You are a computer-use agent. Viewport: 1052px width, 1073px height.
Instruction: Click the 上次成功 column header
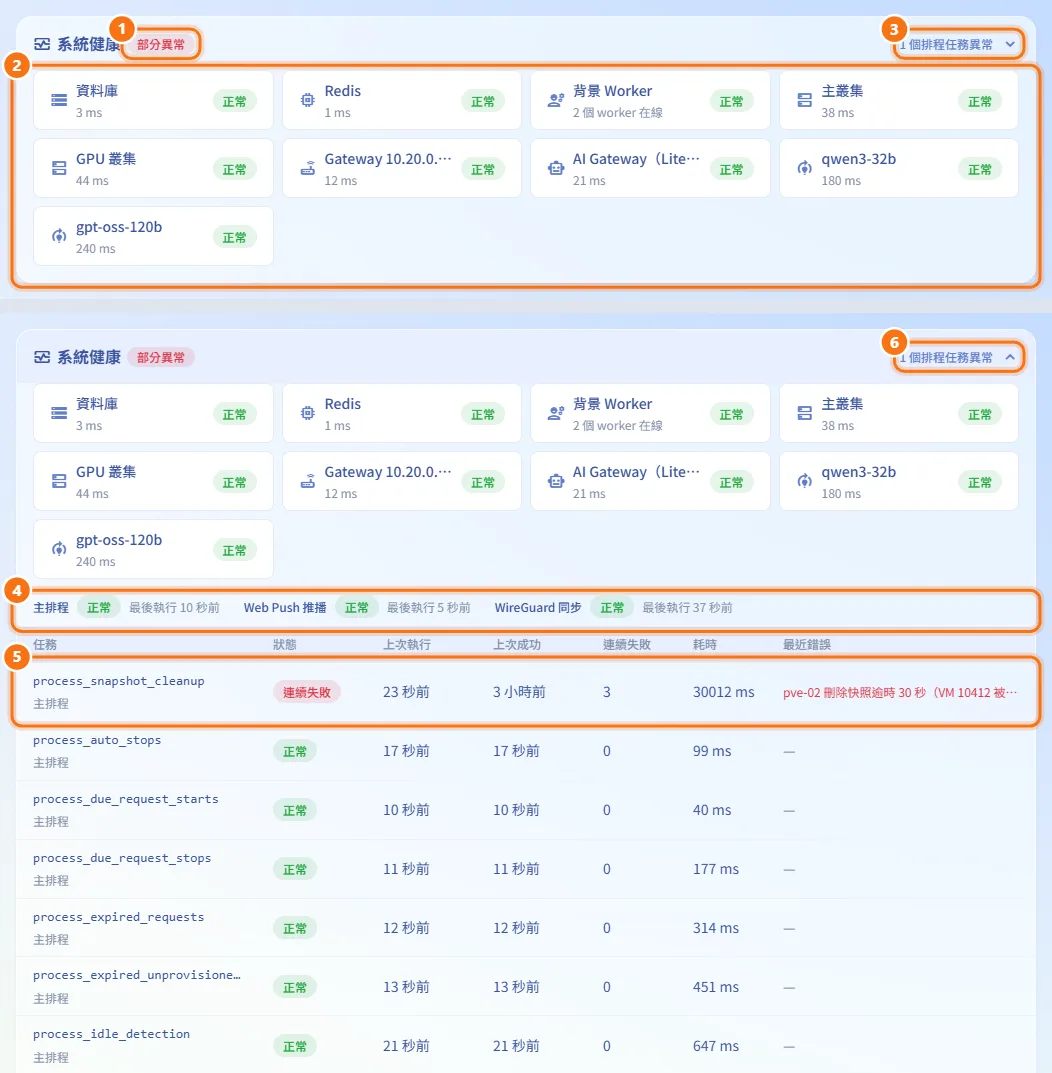click(x=517, y=645)
